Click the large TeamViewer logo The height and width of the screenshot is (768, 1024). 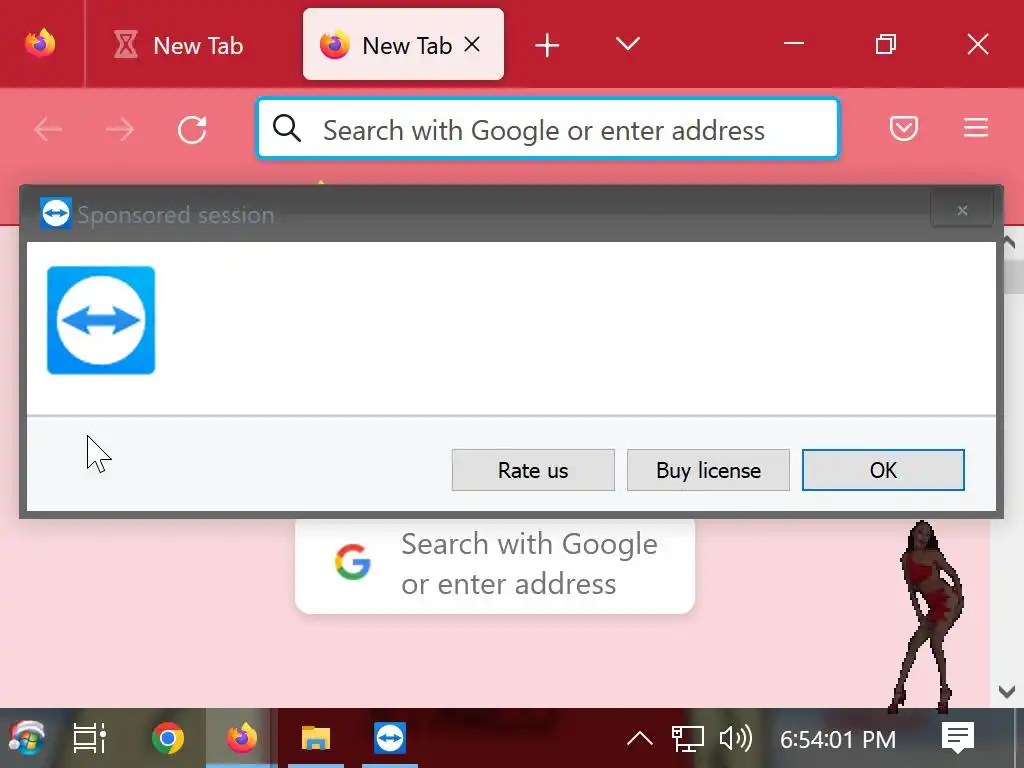pos(101,320)
